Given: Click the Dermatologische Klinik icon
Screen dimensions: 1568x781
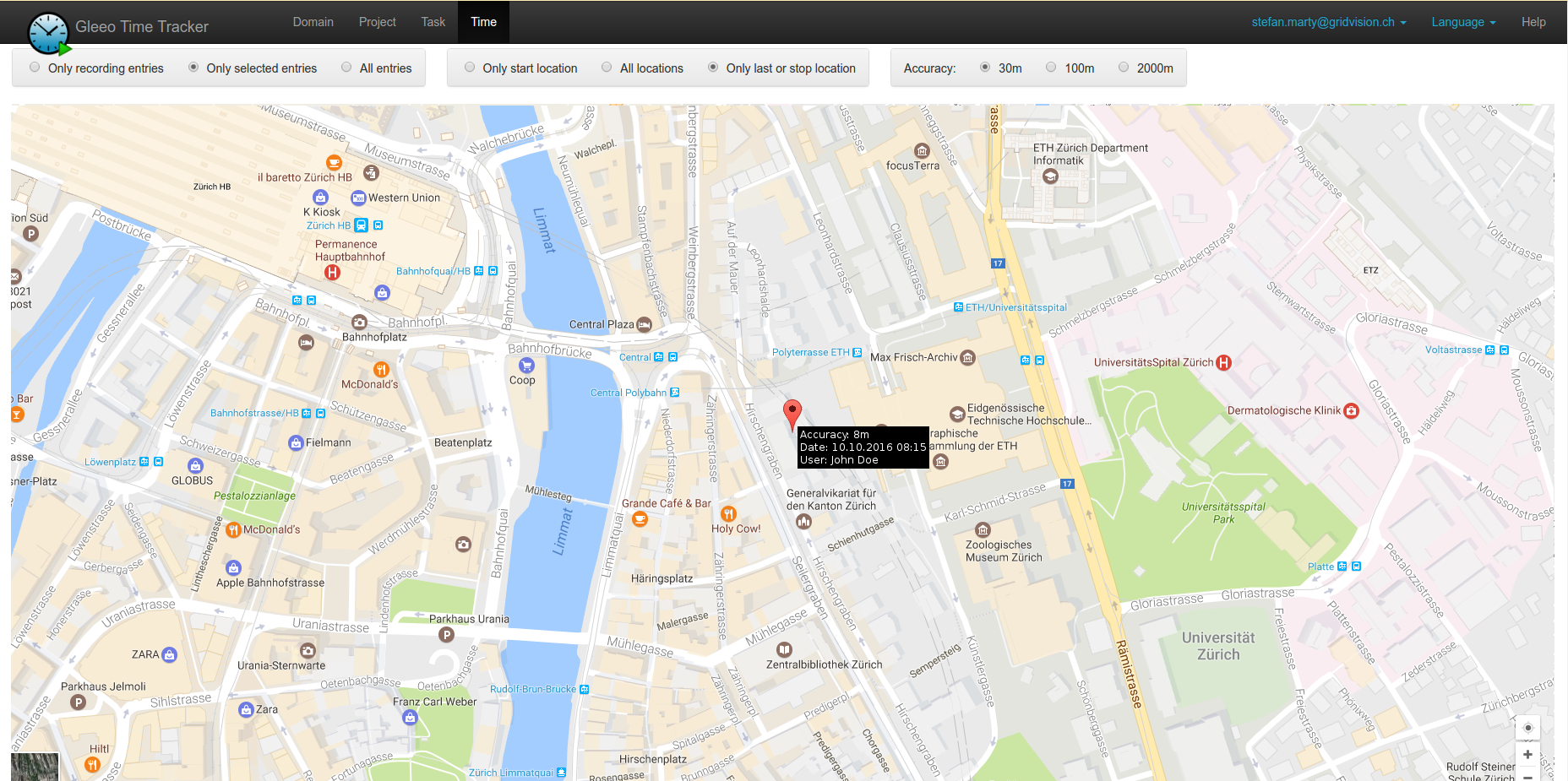Looking at the screenshot, I should pos(1351,411).
